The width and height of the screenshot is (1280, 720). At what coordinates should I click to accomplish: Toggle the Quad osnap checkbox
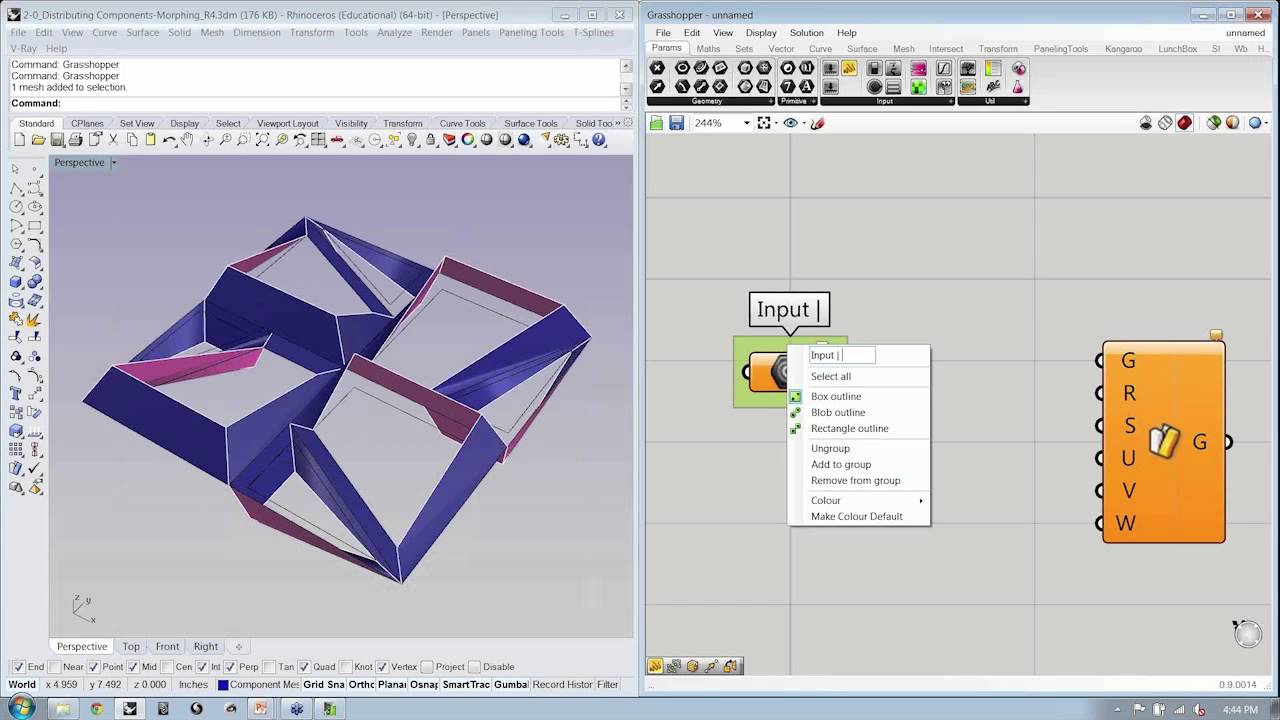click(x=304, y=667)
